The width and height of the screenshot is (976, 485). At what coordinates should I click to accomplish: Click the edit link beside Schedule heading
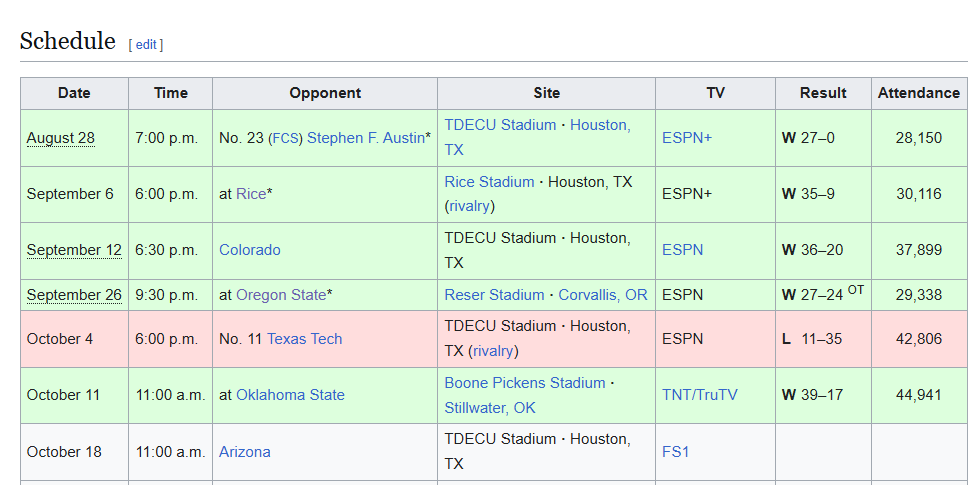(x=146, y=44)
